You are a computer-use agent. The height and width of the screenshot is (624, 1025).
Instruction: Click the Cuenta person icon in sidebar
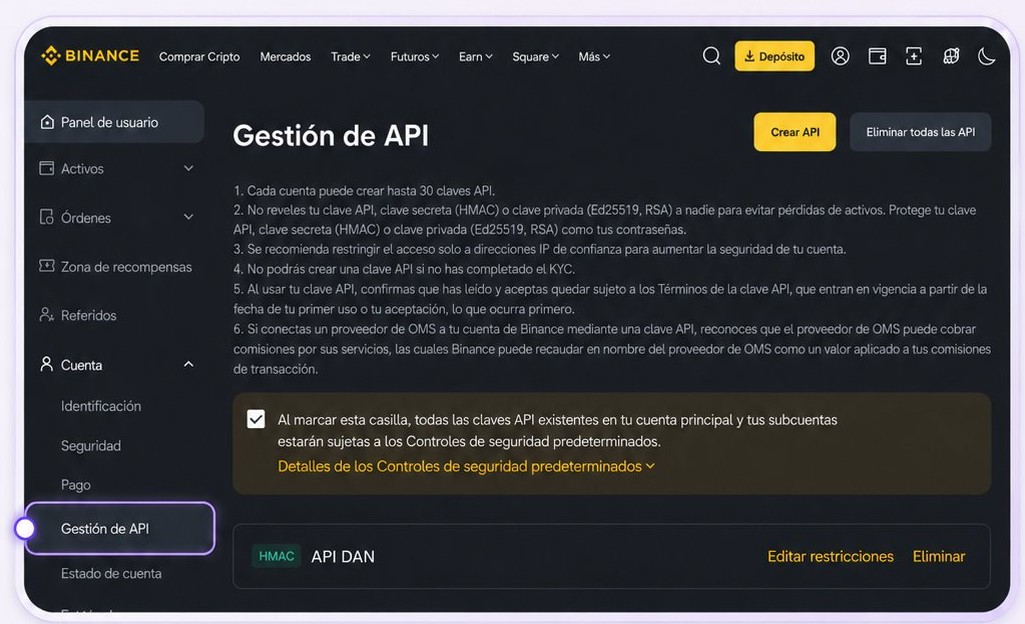click(x=46, y=364)
